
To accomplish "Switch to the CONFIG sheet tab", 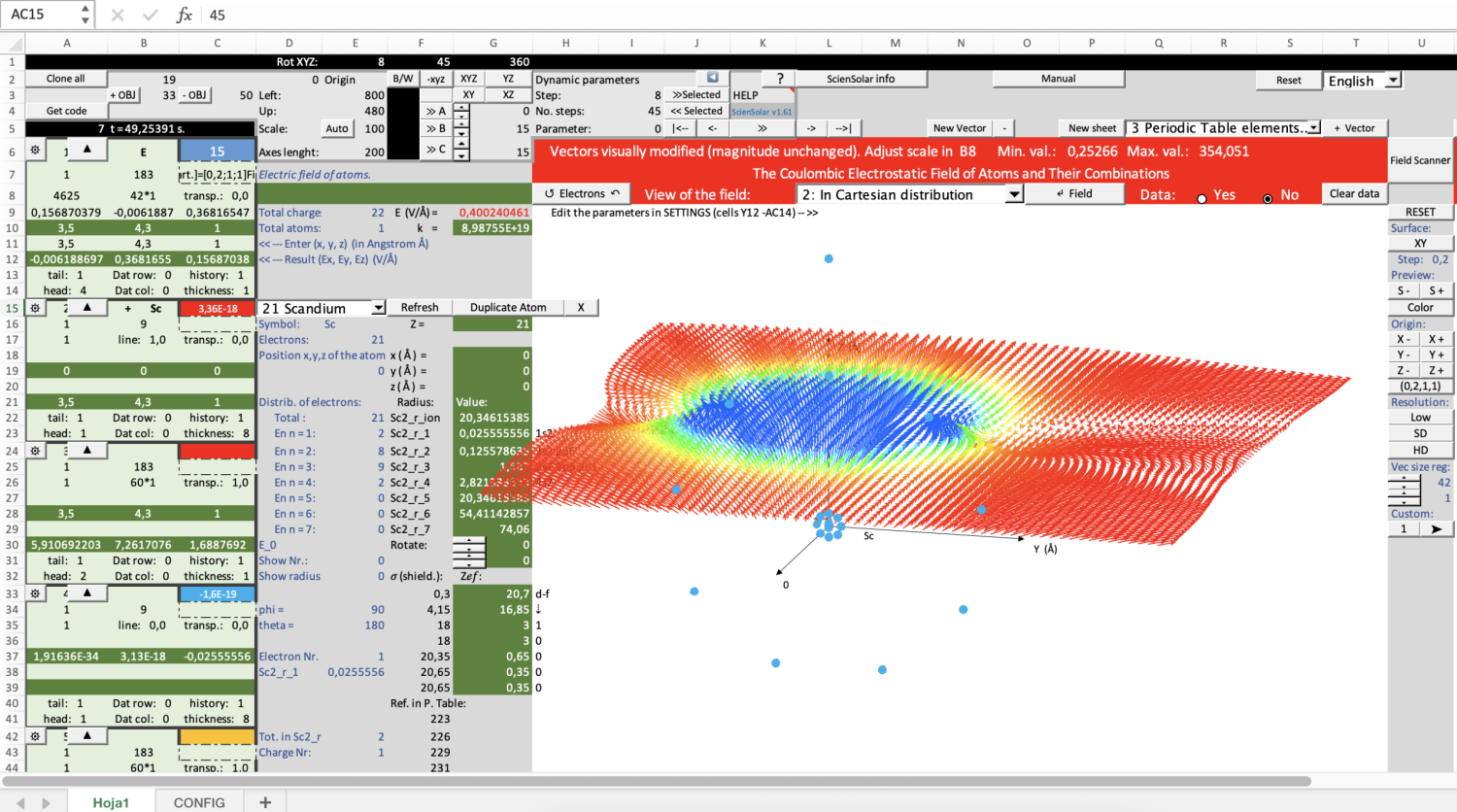I will tap(199, 802).
